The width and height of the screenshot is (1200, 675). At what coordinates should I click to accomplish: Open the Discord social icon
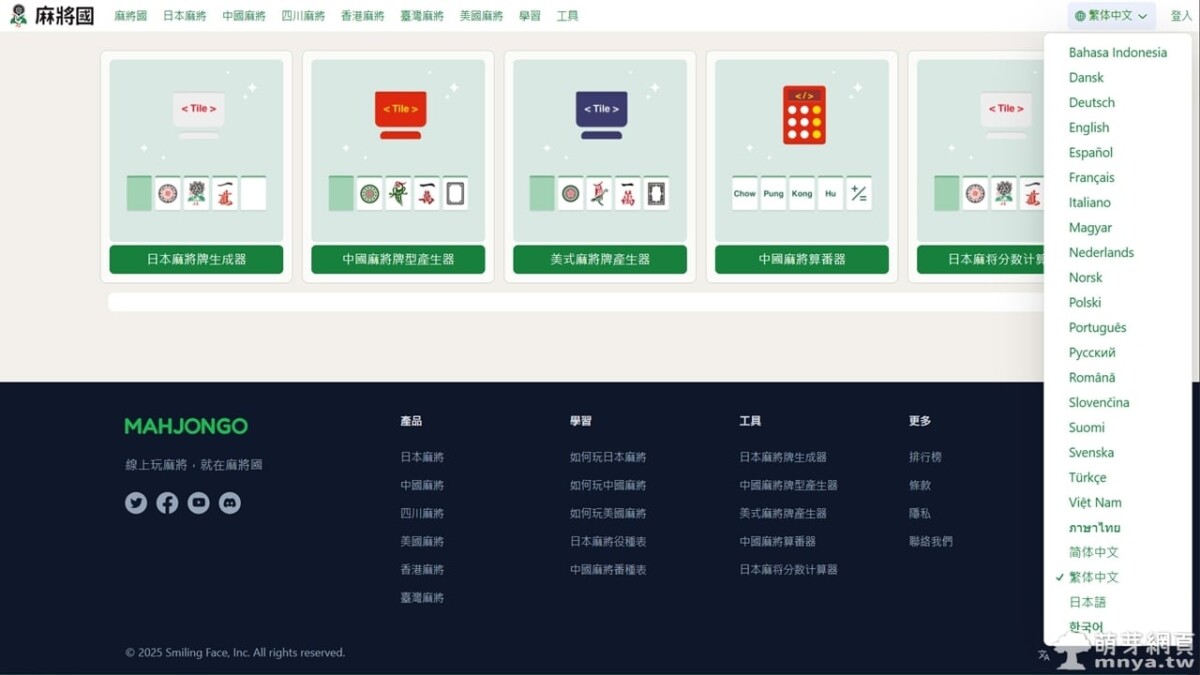point(230,503)
